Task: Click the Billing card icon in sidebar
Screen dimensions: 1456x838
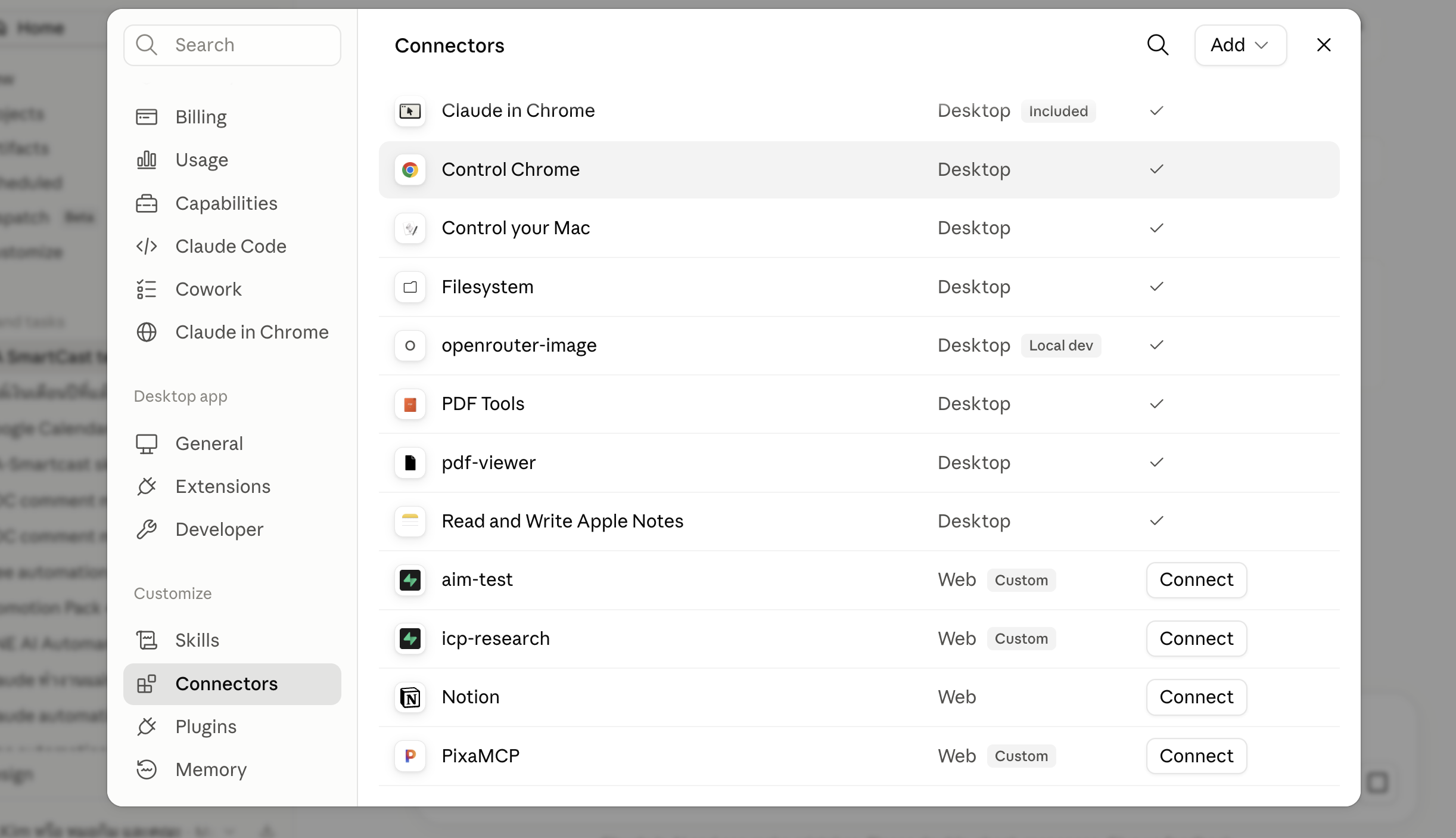Action: (147, 117)
